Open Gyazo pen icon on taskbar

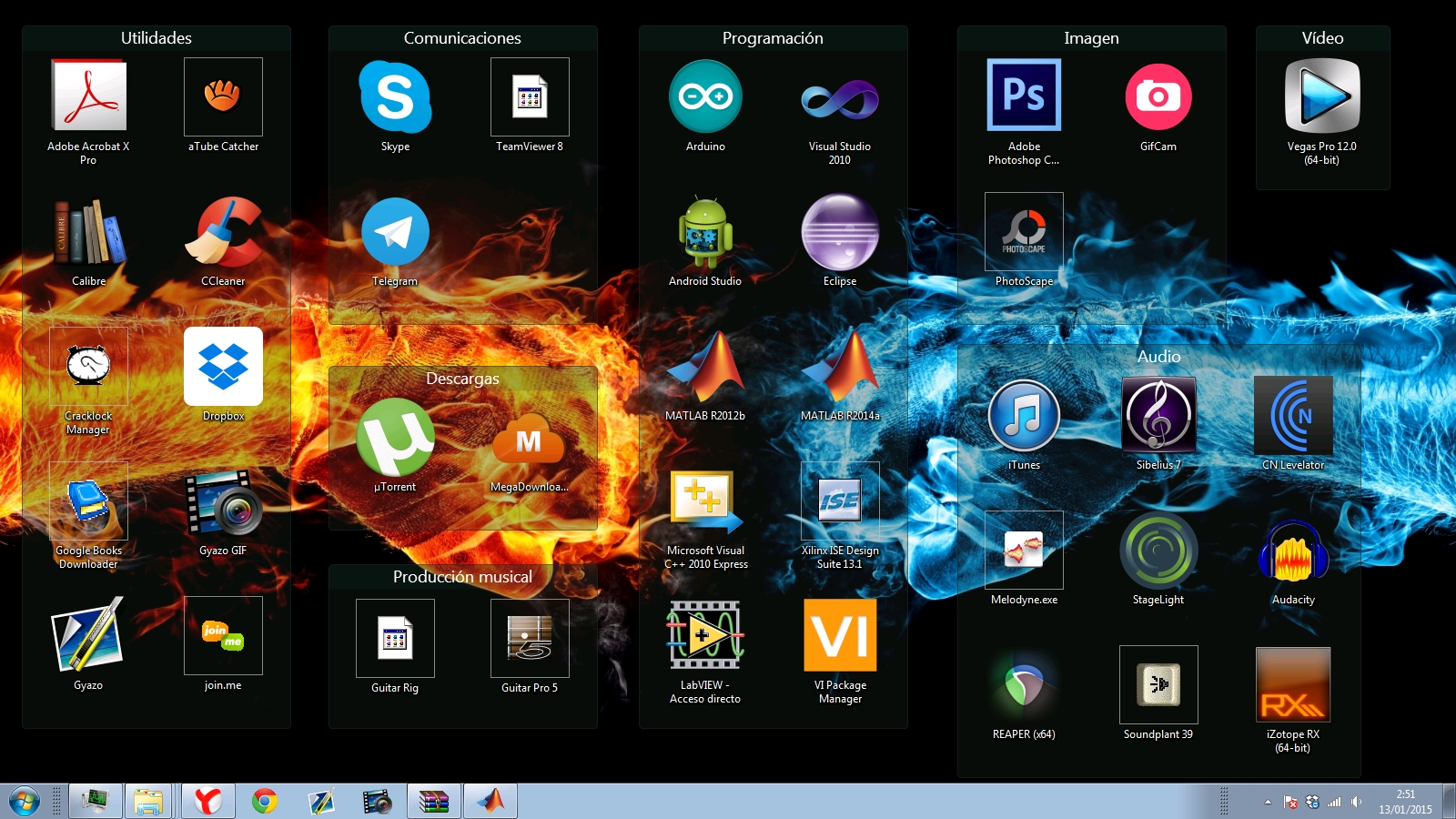[x=320, y=801]
